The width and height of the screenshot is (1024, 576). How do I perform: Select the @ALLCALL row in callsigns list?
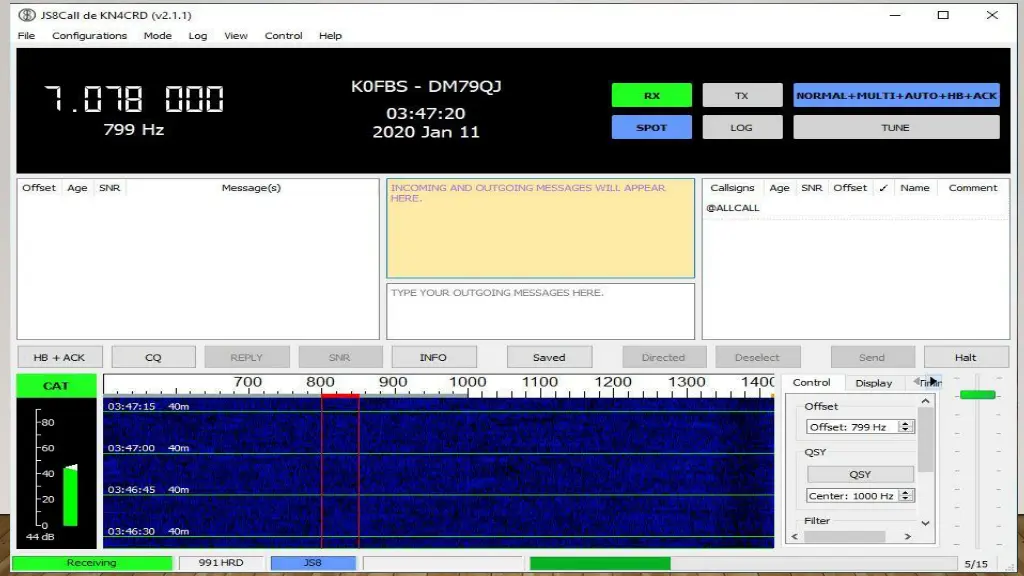[x=856, y=208]
